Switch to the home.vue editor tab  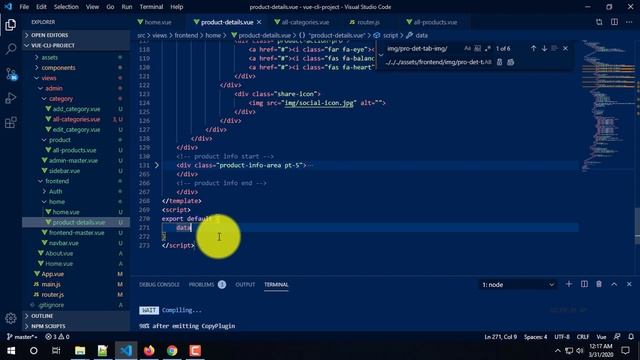click(x=158, y=22)
